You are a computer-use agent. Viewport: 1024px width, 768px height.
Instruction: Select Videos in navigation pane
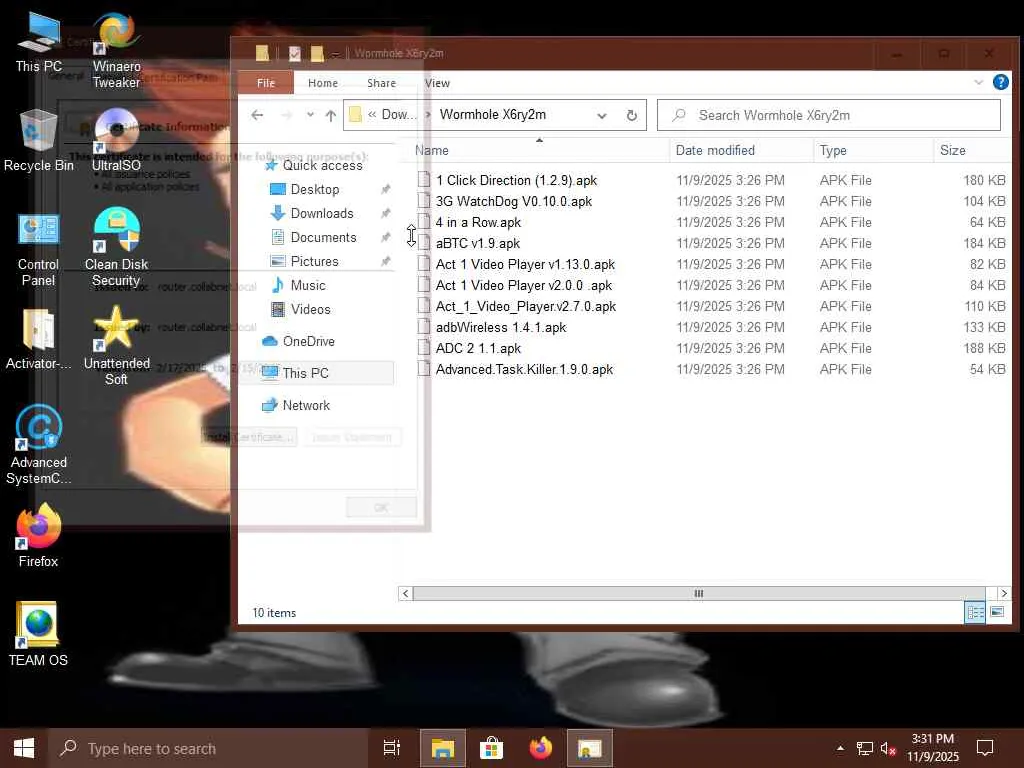coord(300,310)
